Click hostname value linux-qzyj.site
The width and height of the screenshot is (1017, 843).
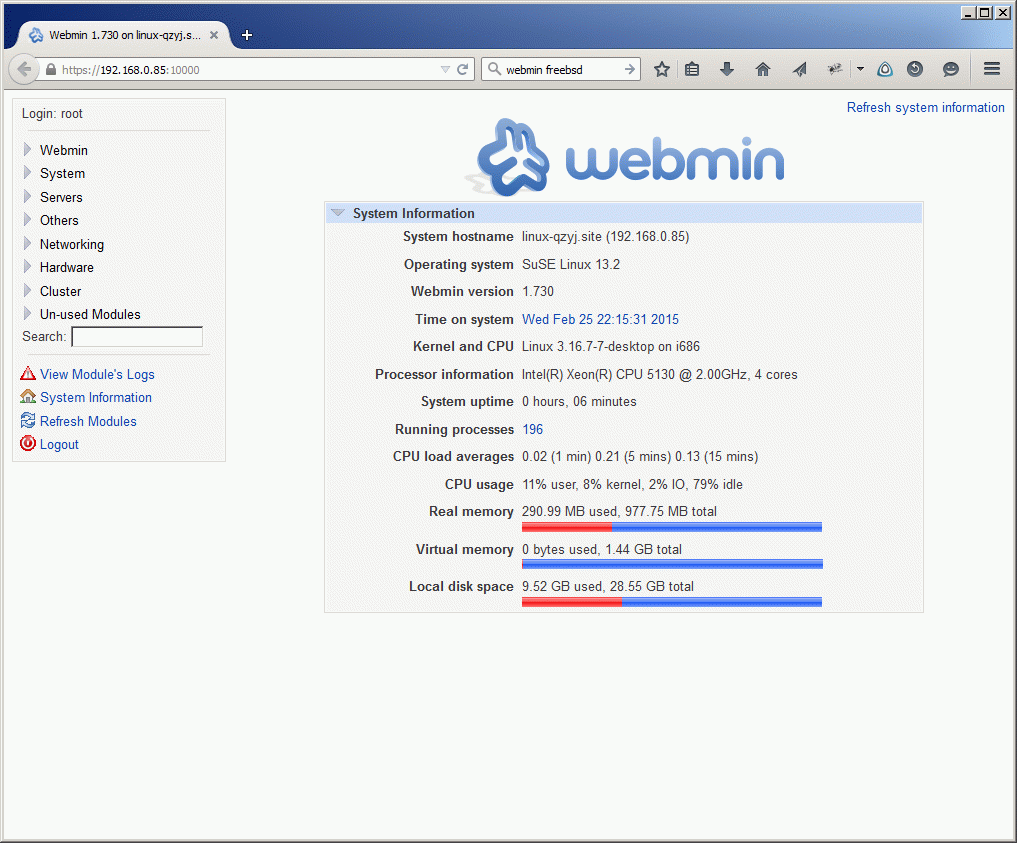click(x=605, y=237)
